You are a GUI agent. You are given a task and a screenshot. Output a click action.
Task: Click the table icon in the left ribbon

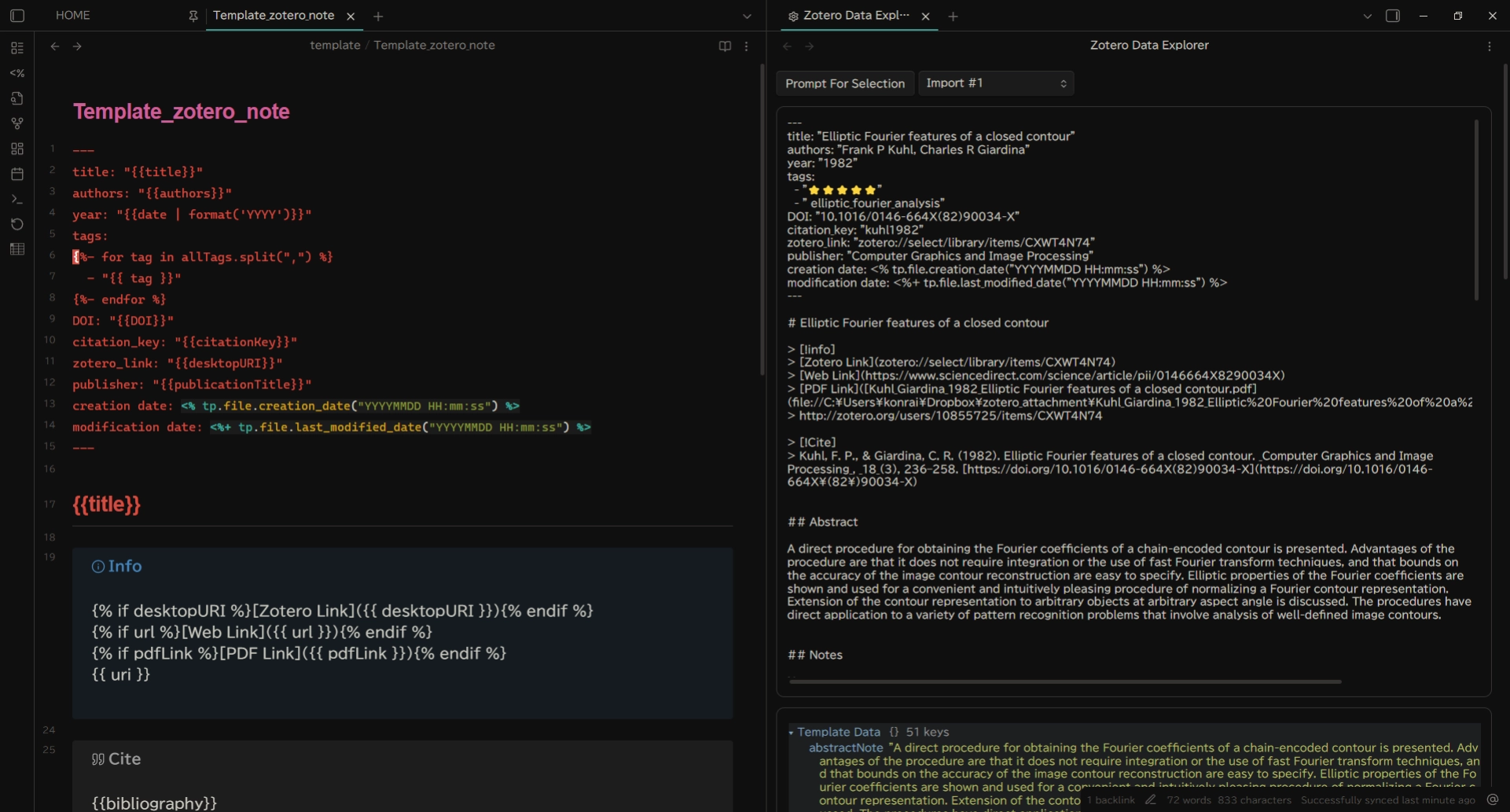[17, 249]
